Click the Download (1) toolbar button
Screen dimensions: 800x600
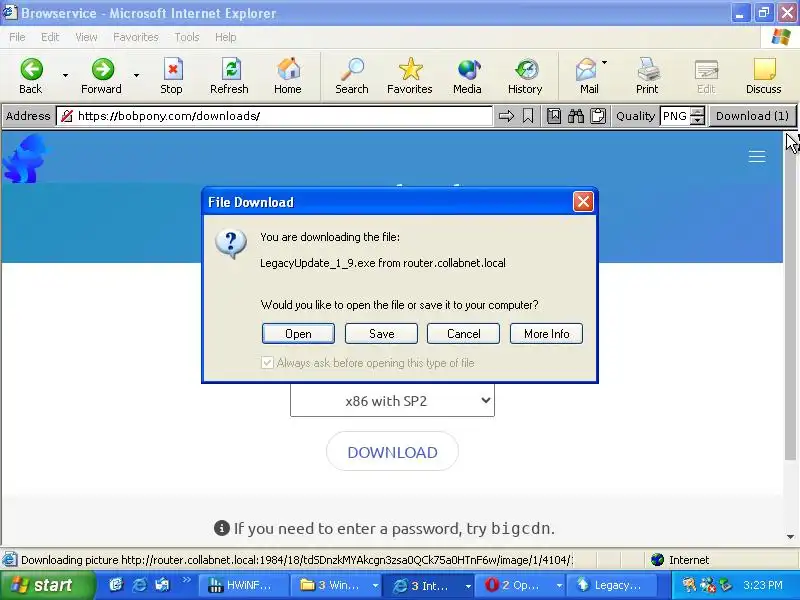pyautogui.click(x=753, y=116)
